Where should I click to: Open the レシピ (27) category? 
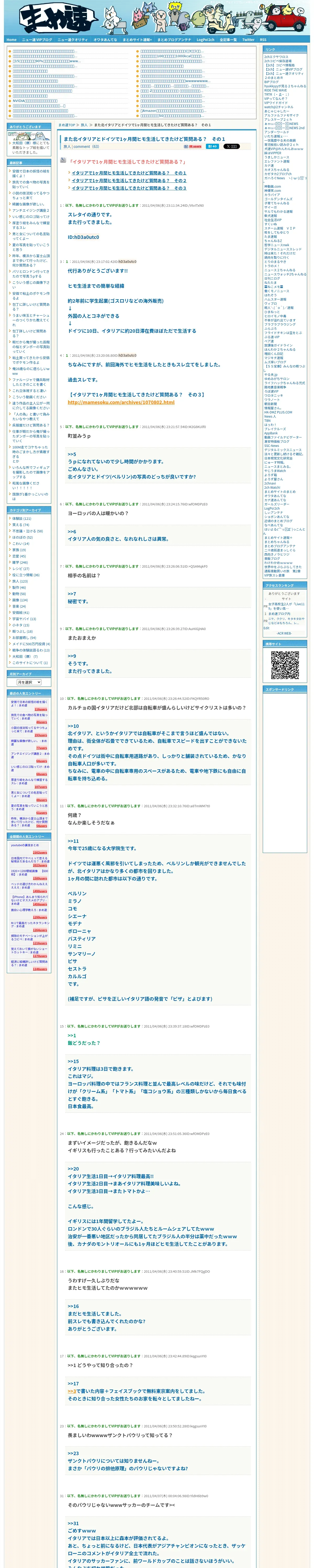pyautogui.click(x=21, y=568)
